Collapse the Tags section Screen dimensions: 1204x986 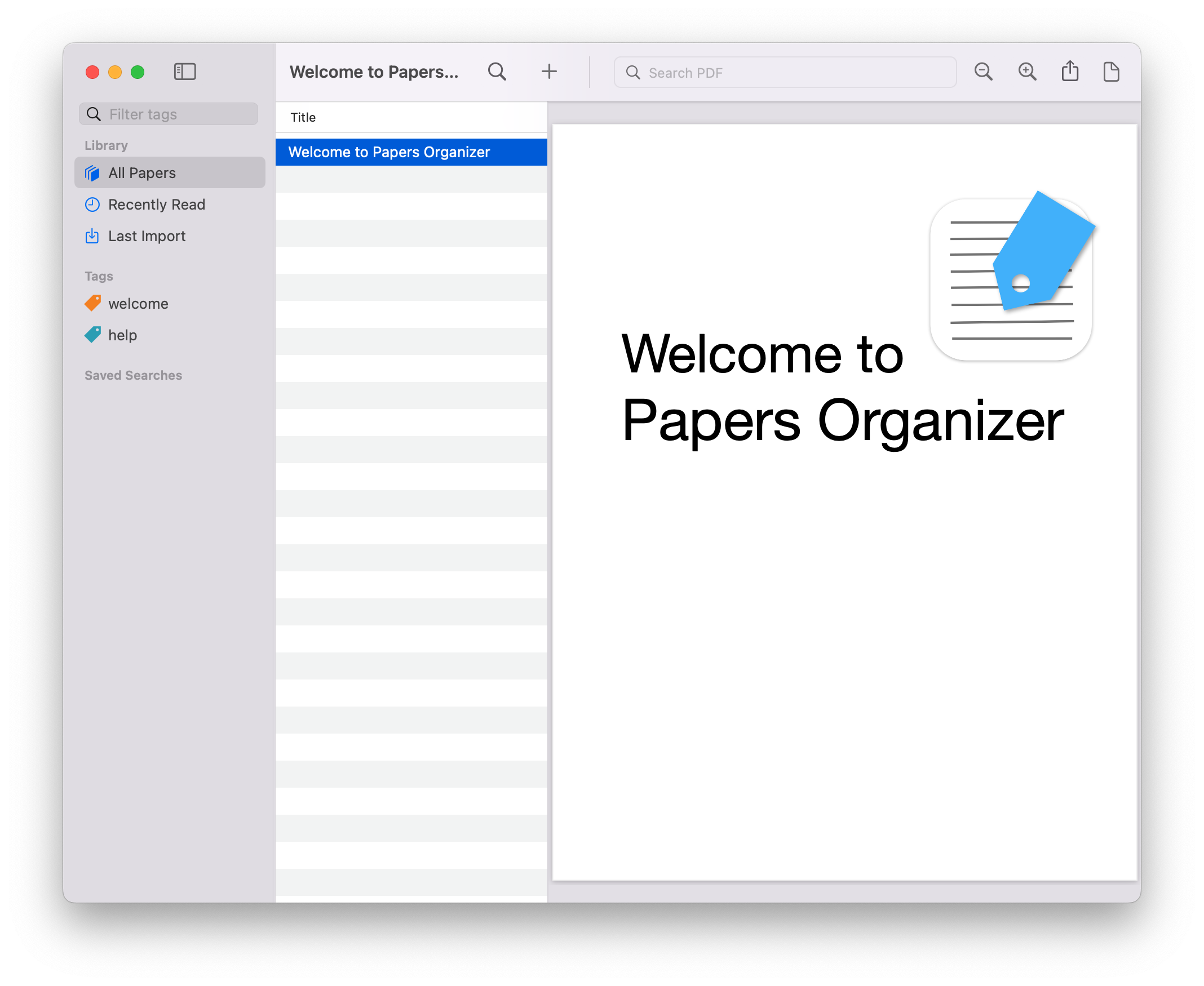(98, 276)
